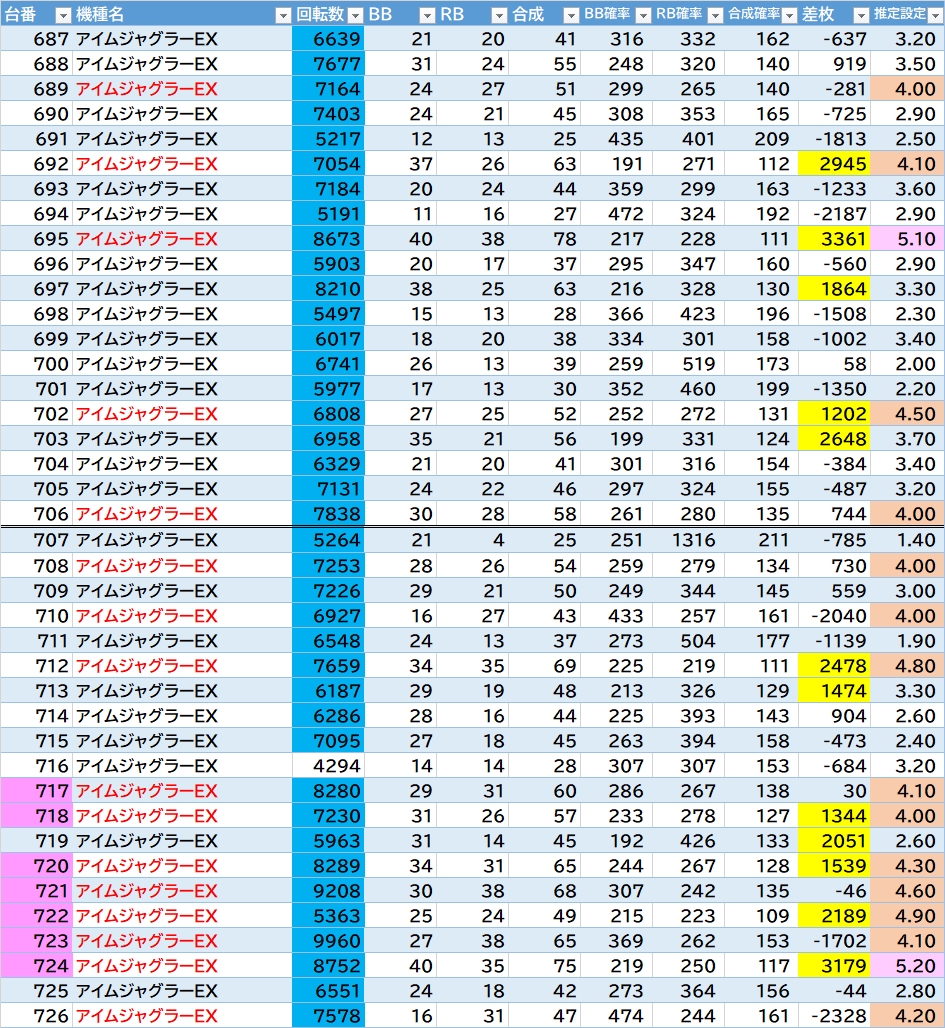Select 推定設定 cell 5.20
The width and height of the screenshot is (945, 1028).
[x=908, y=966]
